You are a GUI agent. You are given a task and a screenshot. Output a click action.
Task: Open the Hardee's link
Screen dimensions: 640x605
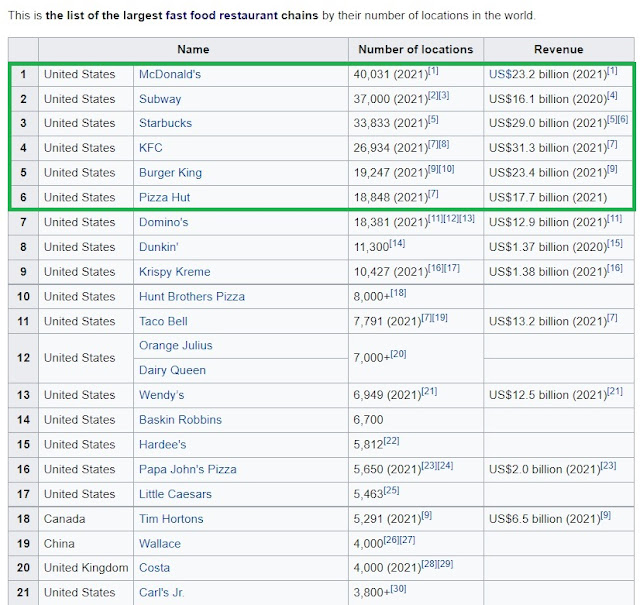162,445
